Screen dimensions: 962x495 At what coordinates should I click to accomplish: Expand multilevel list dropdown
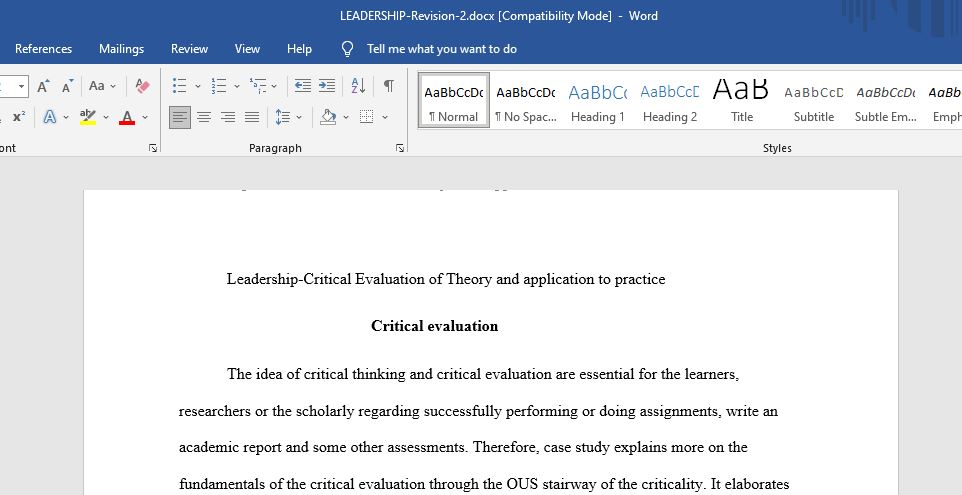[x=274, y=86]
